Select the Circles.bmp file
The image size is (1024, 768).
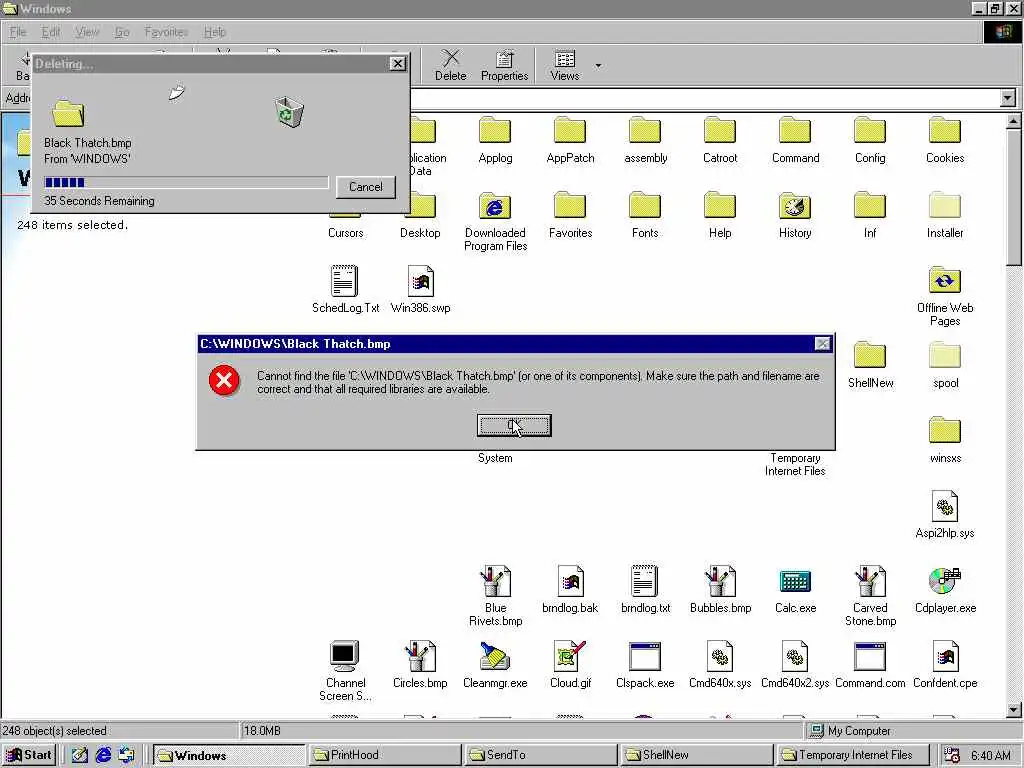(420, 665)
